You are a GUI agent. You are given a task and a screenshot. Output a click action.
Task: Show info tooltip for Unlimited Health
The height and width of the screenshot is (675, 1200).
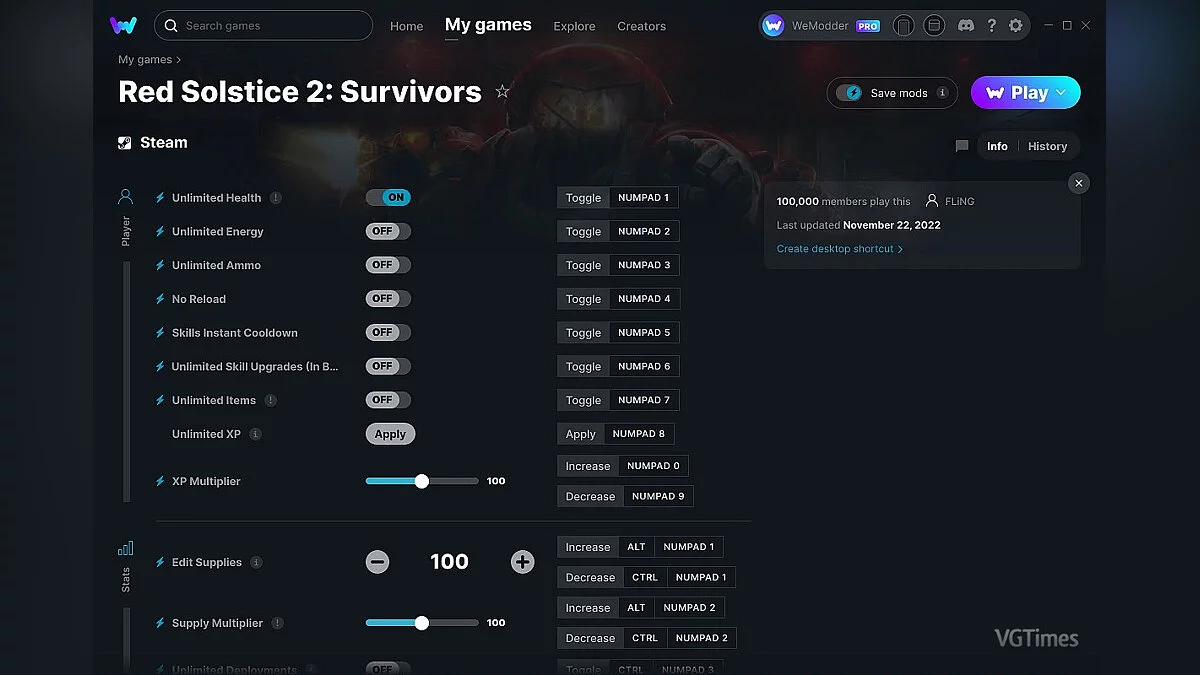point(276,198)
